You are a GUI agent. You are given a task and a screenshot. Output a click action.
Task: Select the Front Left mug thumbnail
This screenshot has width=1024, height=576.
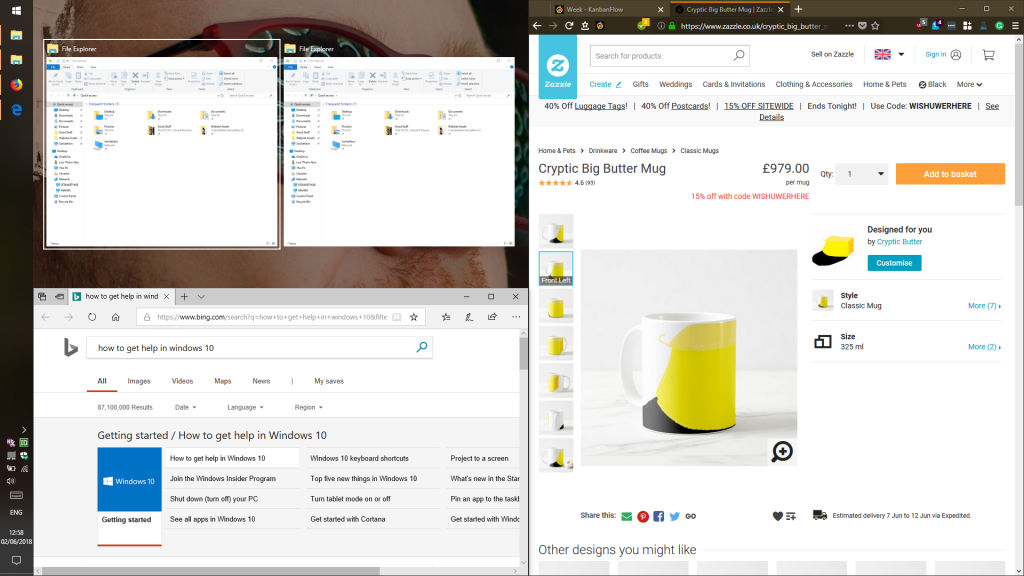[x=556, y=268]
